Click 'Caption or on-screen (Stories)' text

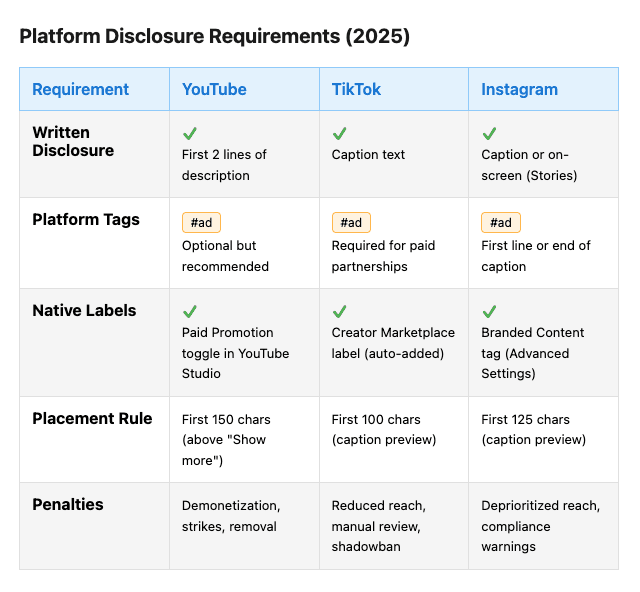pyautogui.click(x=529, y=165)
